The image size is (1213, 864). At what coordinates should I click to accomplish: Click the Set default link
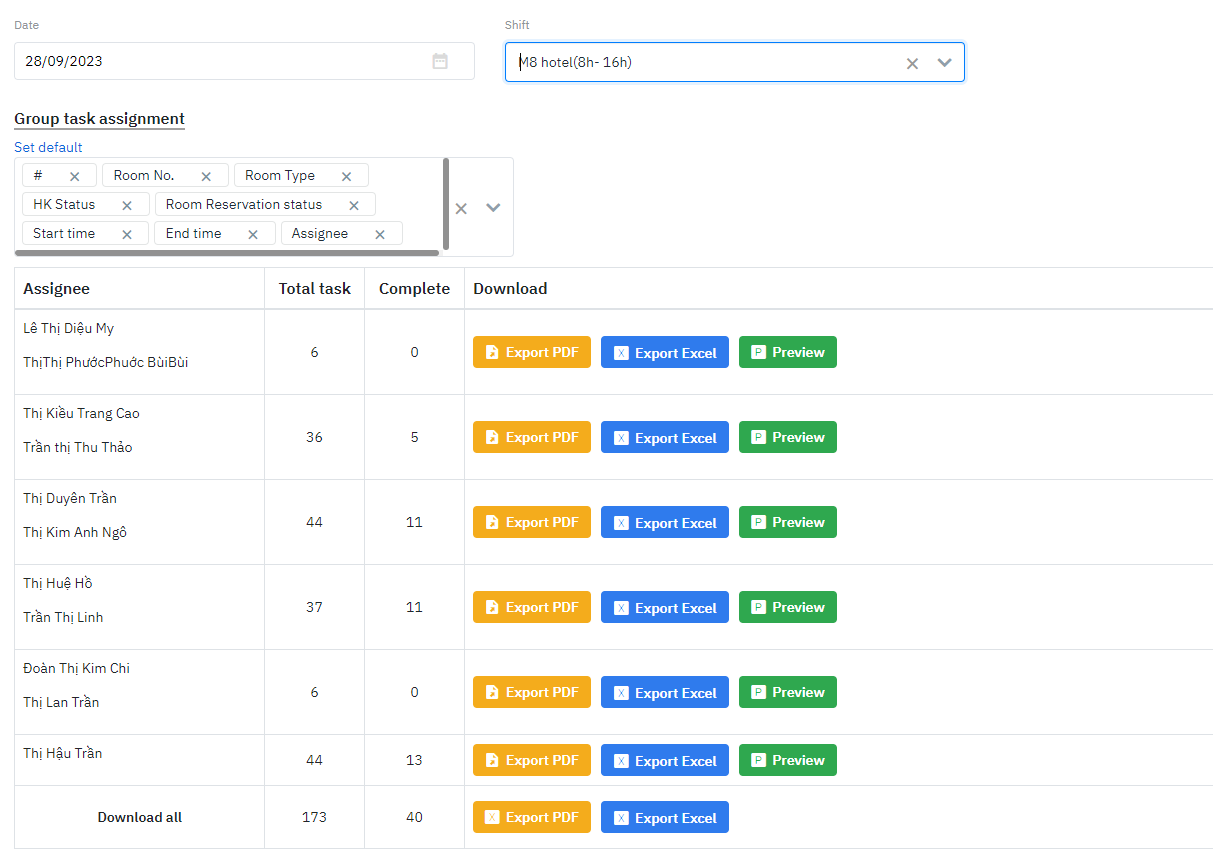click(x=48, y=147)
